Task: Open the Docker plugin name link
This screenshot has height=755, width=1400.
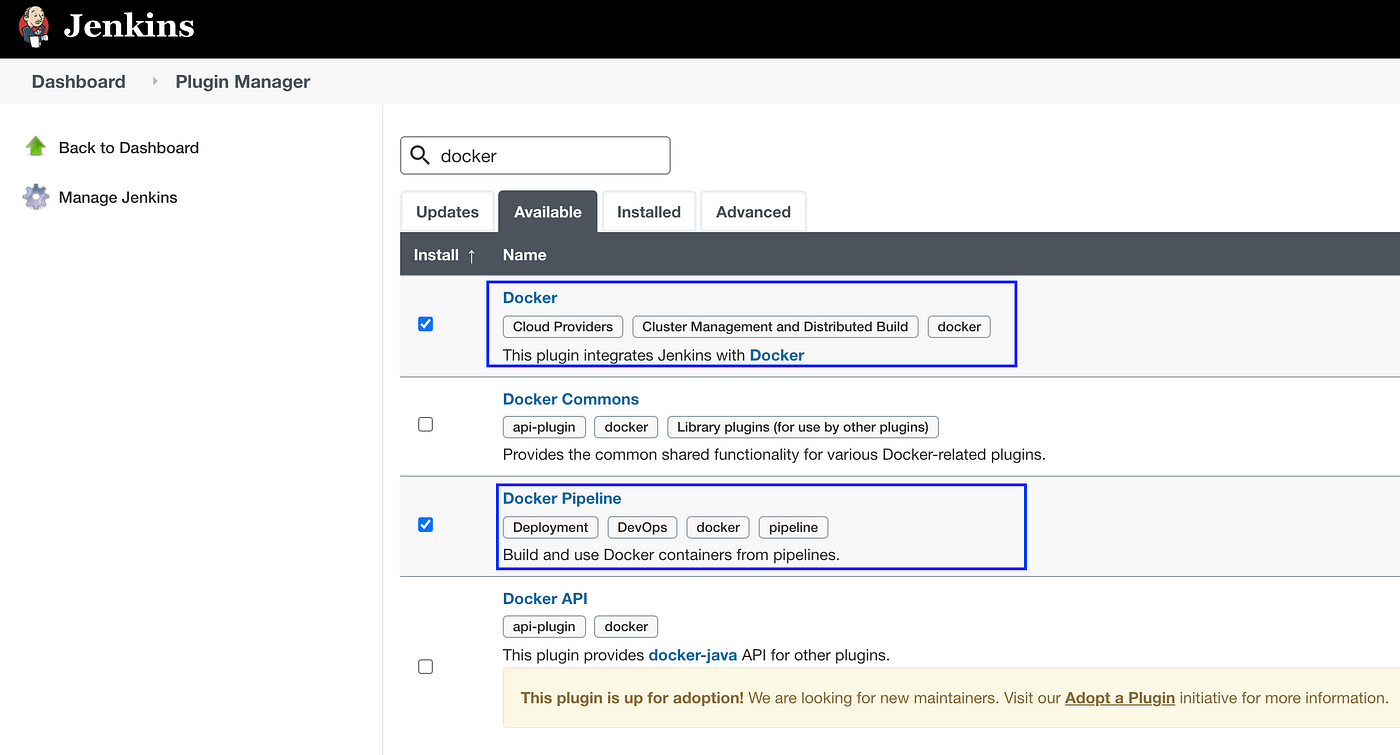Action: tap(530, 298)
